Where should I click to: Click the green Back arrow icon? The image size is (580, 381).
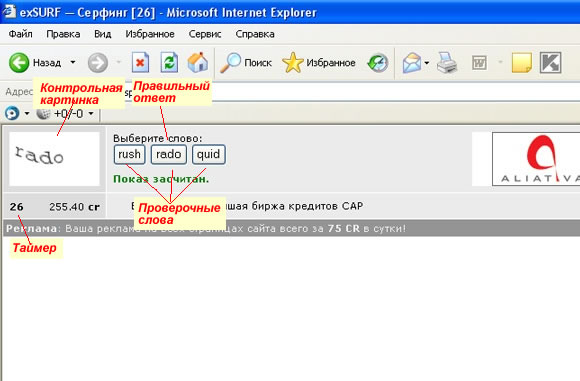click(x=19, y=63)
